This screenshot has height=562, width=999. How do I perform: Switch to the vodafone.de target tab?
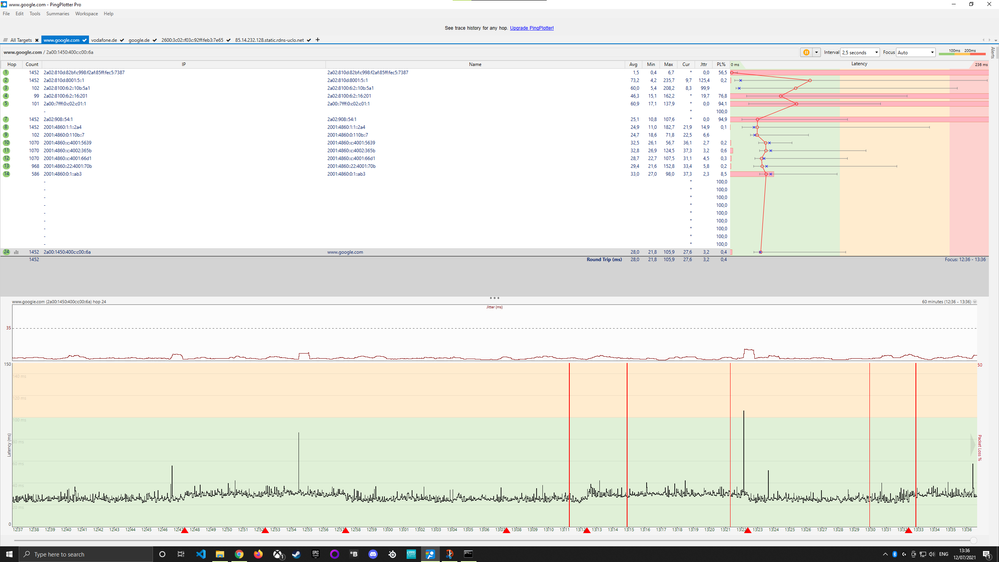pos(106,40)
